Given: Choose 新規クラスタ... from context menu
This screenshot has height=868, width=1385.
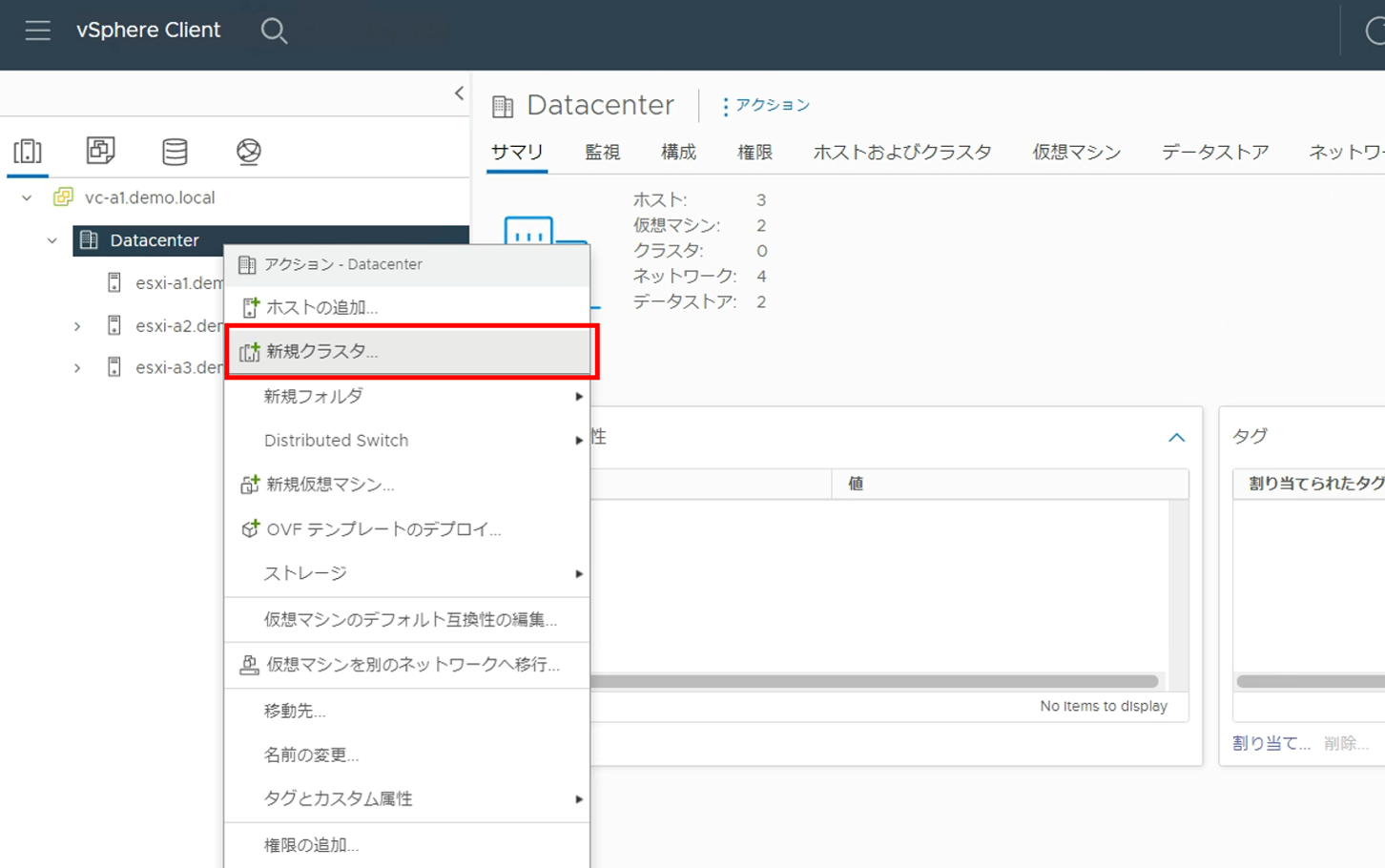Looking at the screenshot, I should [x=407, y=352].
